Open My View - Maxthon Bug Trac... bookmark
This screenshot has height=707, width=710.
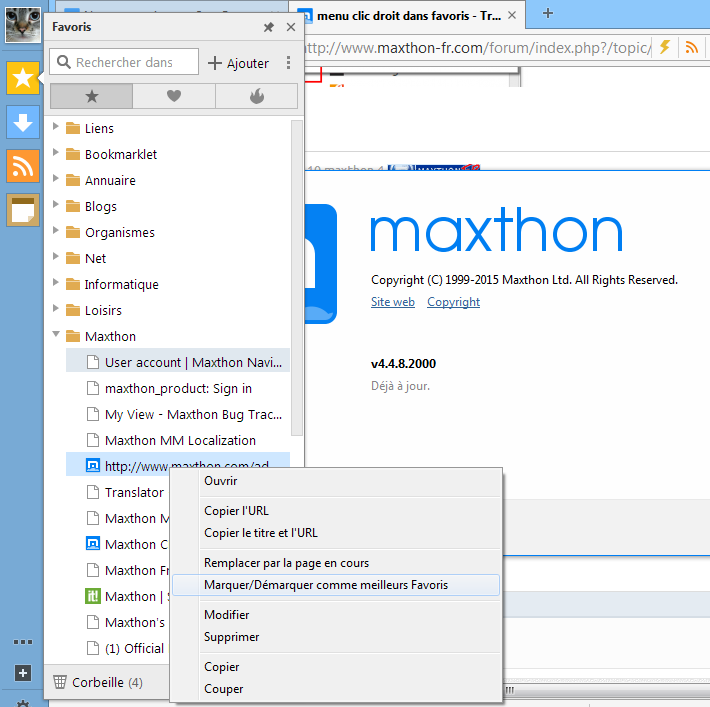[x=178, y=414]
